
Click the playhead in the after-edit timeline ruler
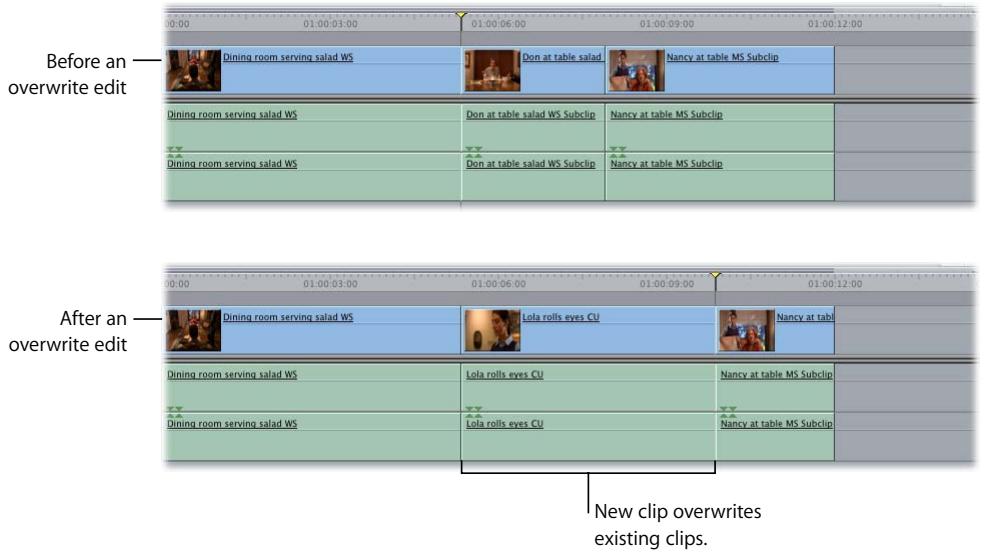pos(715,275)
